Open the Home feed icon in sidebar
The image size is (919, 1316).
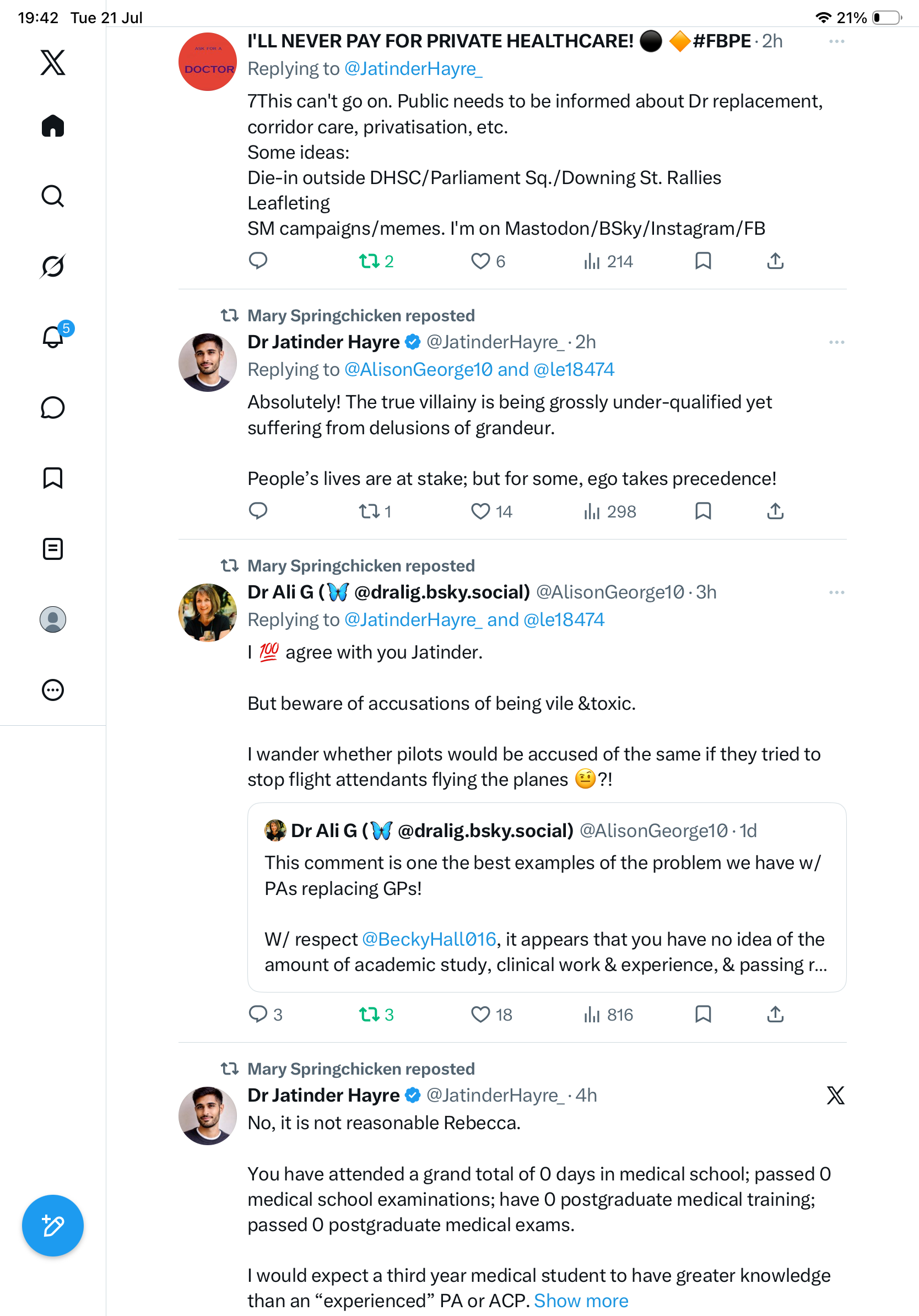[53, 126]
